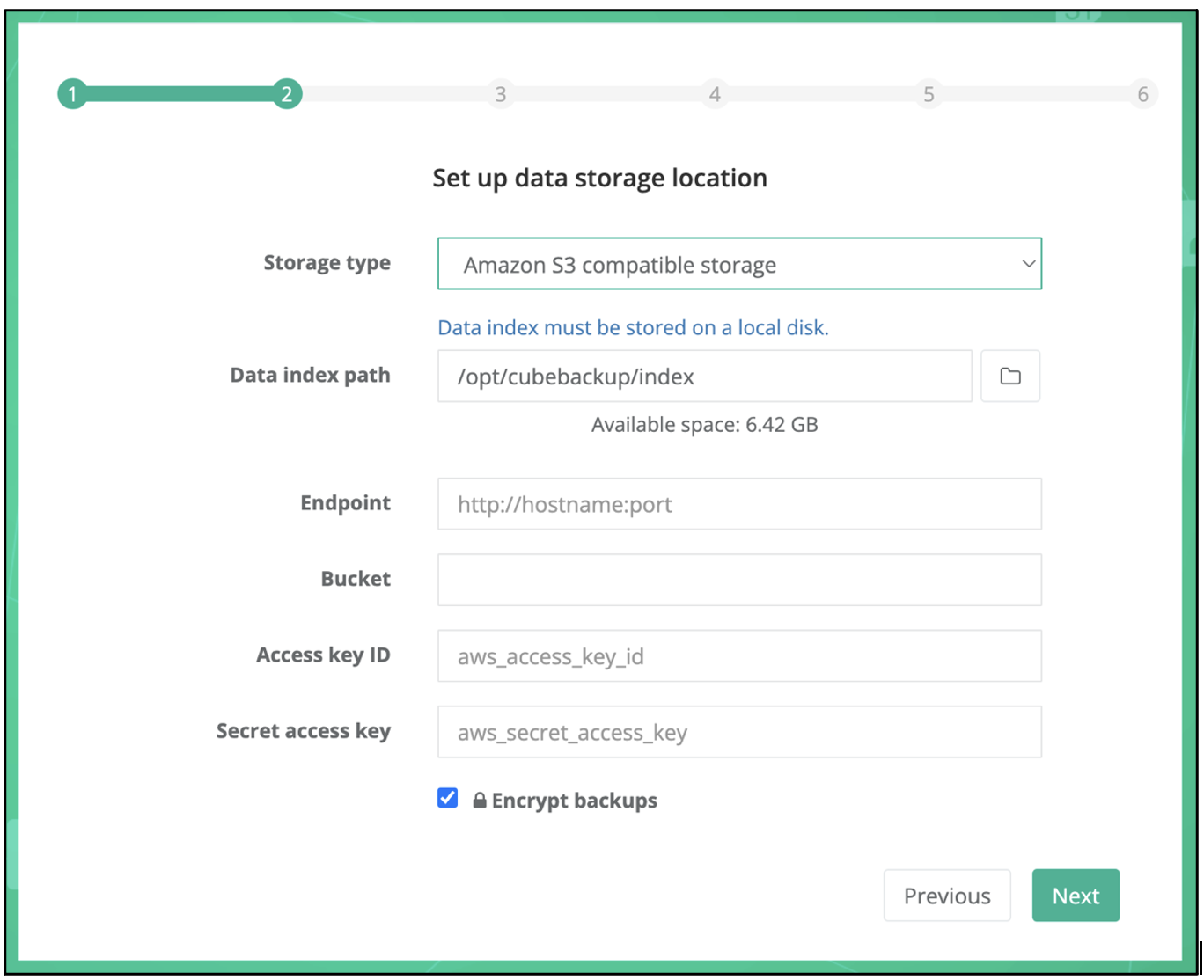The image size is (1204, 980).
Task: Click wizard step 1 circle
Action: tap(72, 94)
